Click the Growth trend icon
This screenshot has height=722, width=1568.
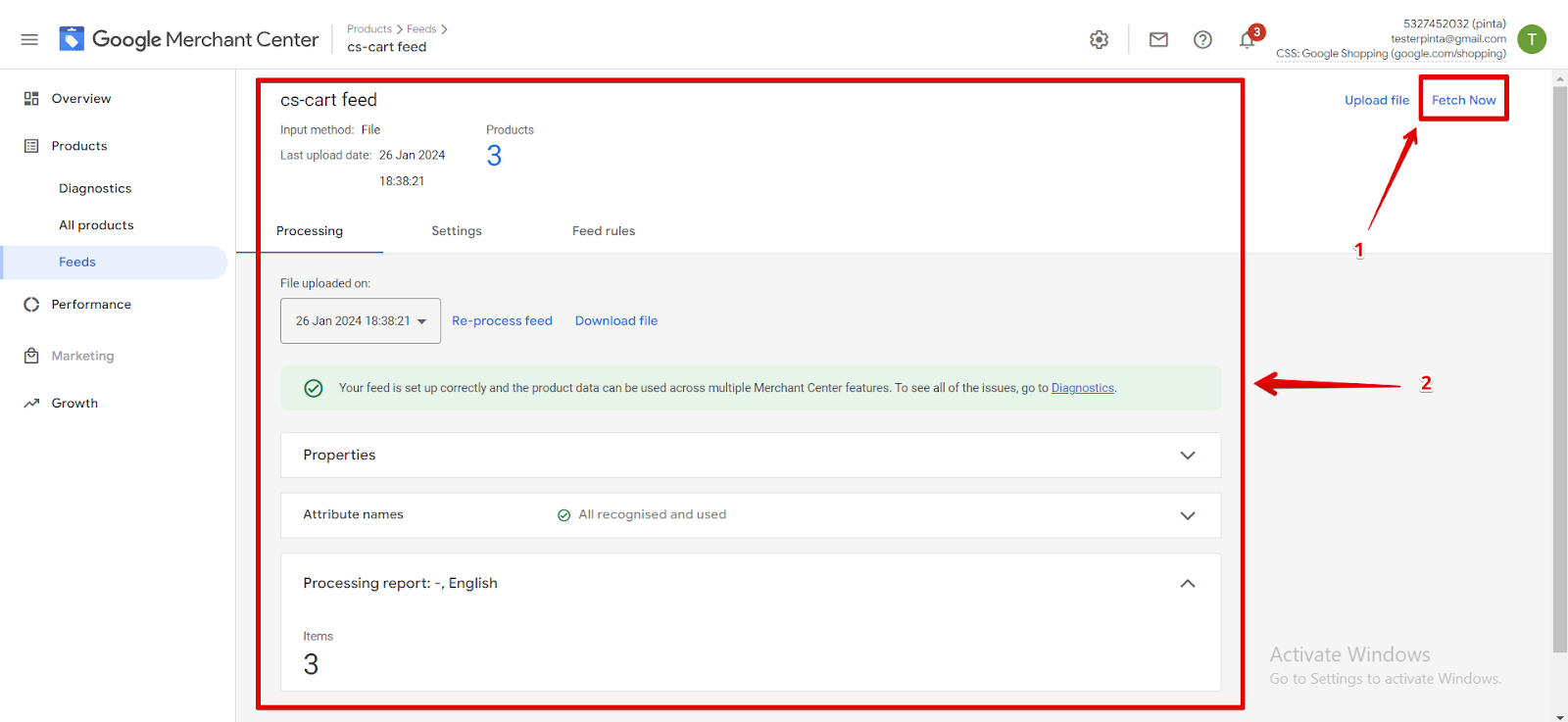[31, 404]
